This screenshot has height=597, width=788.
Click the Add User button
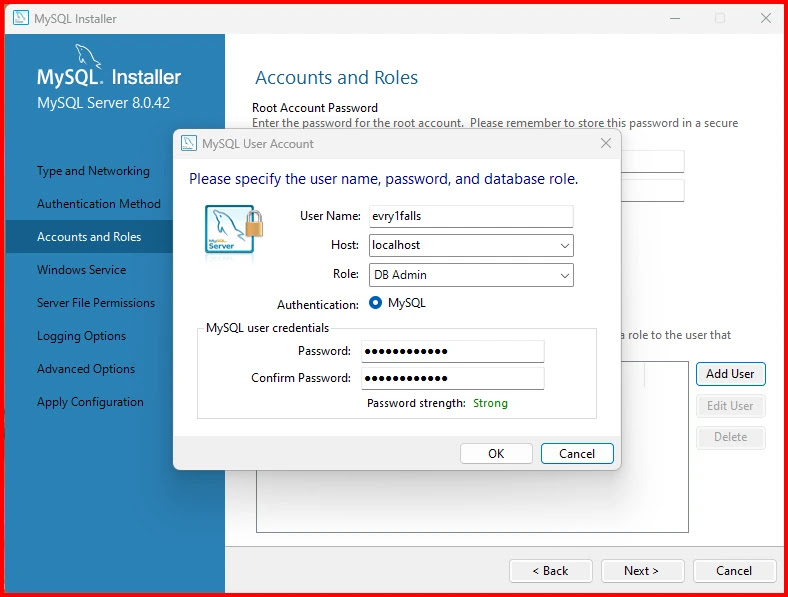[x=730, y=374]
